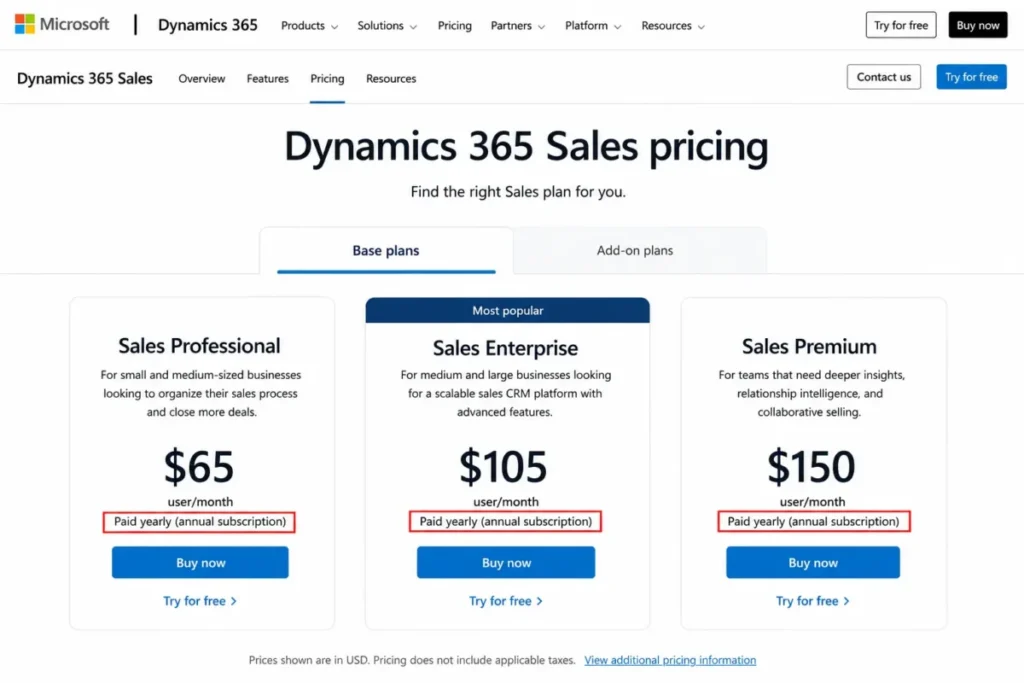Click the Sales Enterprise plan heading
Viewport: 1024px width, 683px height.
505,348
